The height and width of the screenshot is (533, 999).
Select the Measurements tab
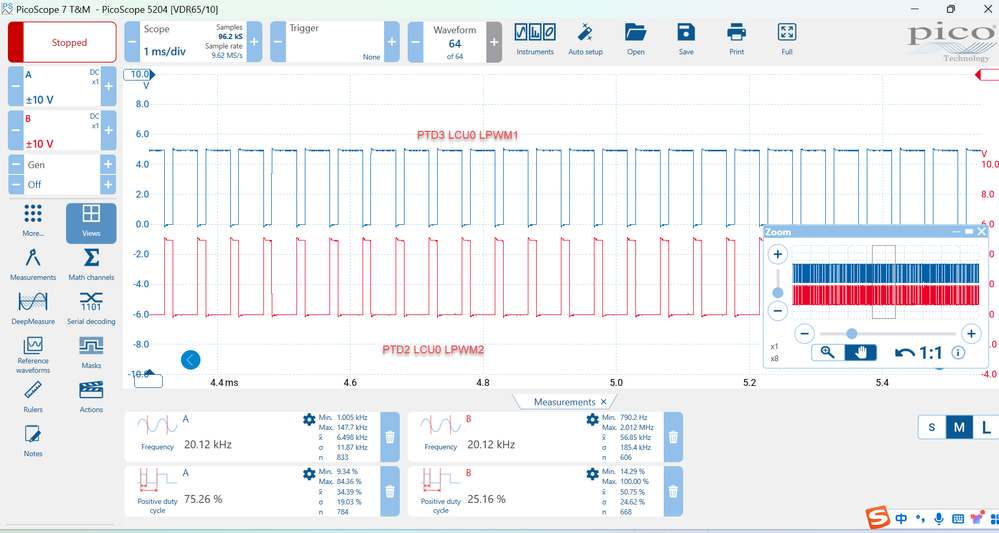coord(564,402)
